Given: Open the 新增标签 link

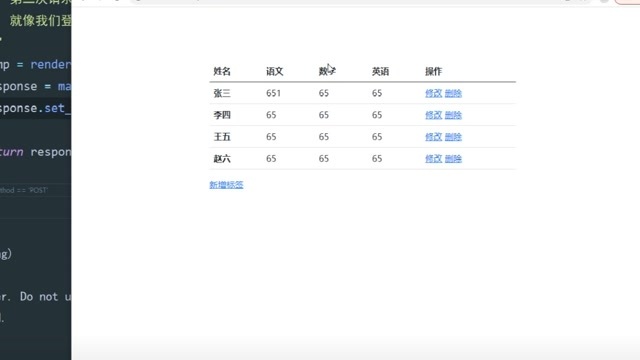Looking at the screenshot, I should point(226,185).
